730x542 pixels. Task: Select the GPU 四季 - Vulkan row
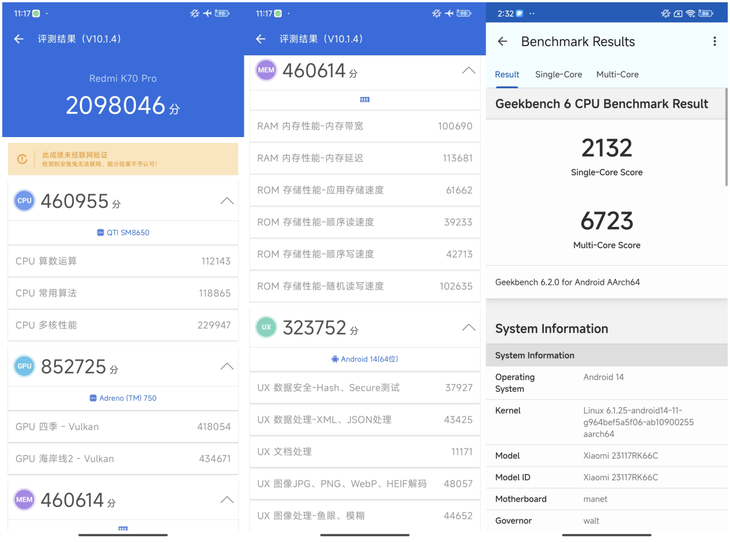coord(123,427)
